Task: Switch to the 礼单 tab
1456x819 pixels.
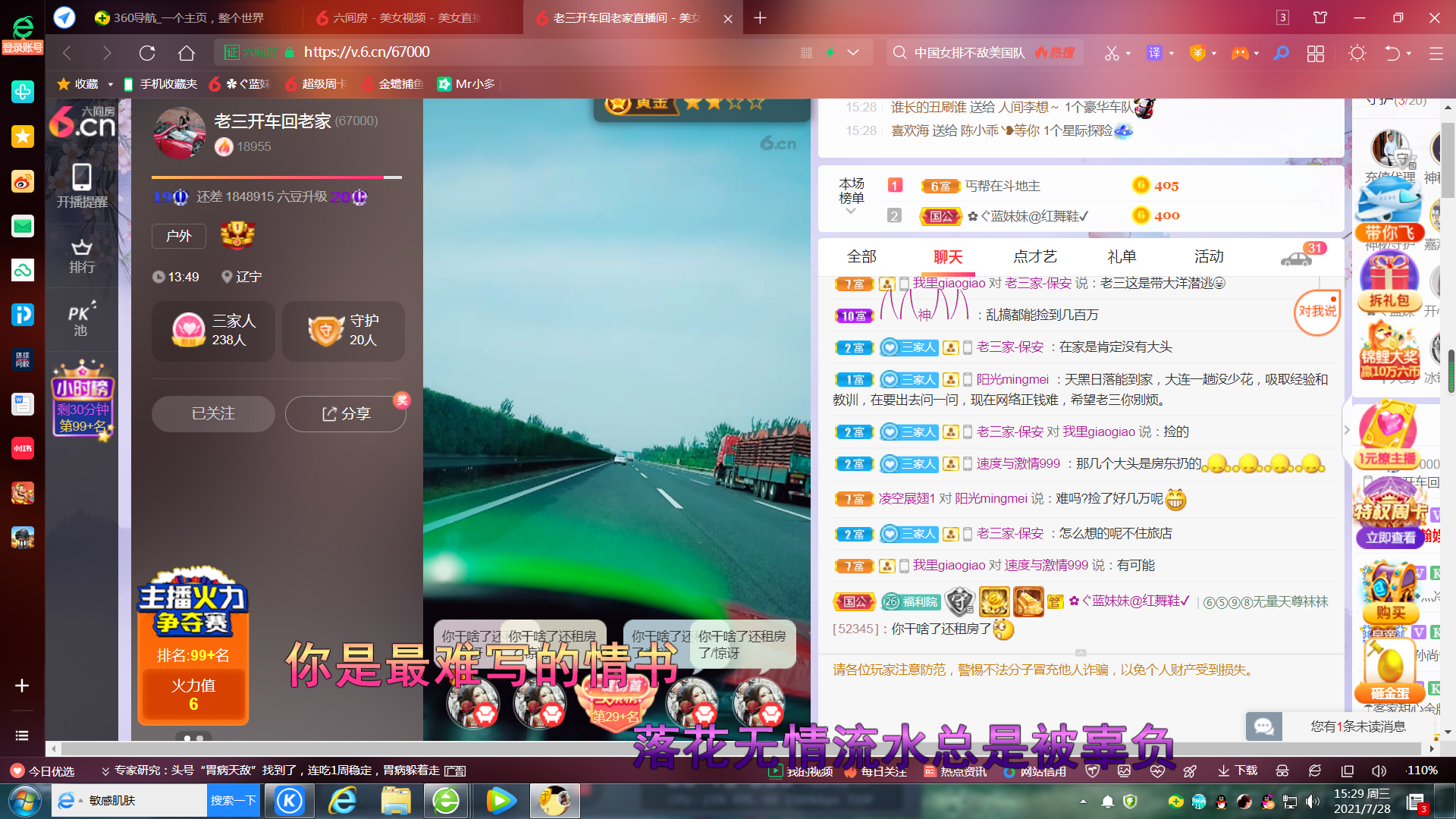Action: pos(1122,257)
